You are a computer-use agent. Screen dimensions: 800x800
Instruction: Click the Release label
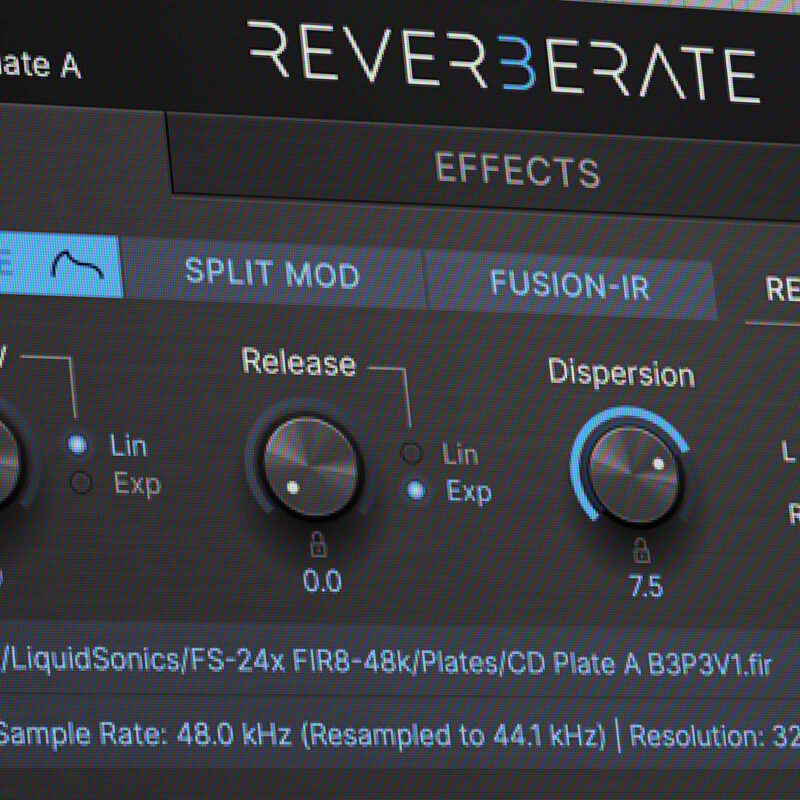coord(298,362)
